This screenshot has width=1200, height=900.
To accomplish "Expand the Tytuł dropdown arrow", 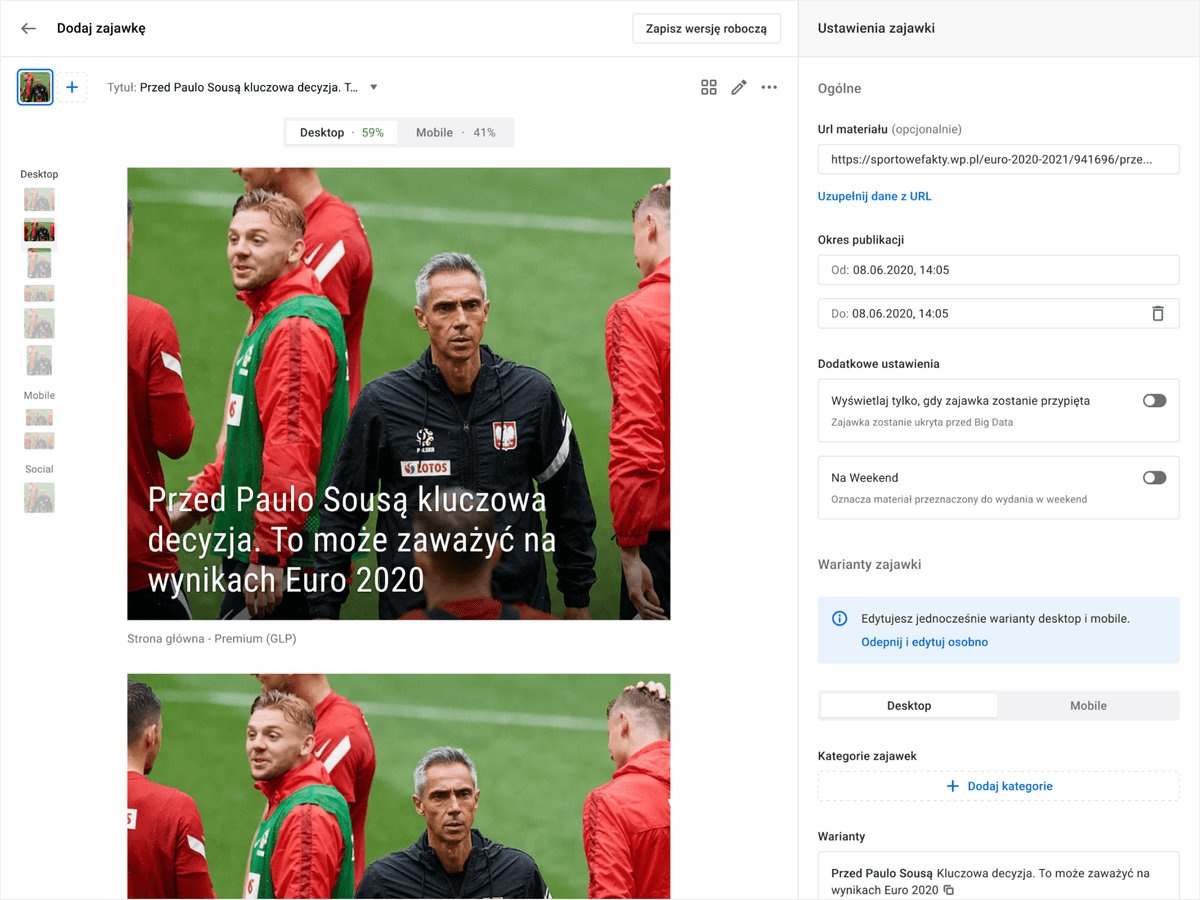I will pos(374,88).
